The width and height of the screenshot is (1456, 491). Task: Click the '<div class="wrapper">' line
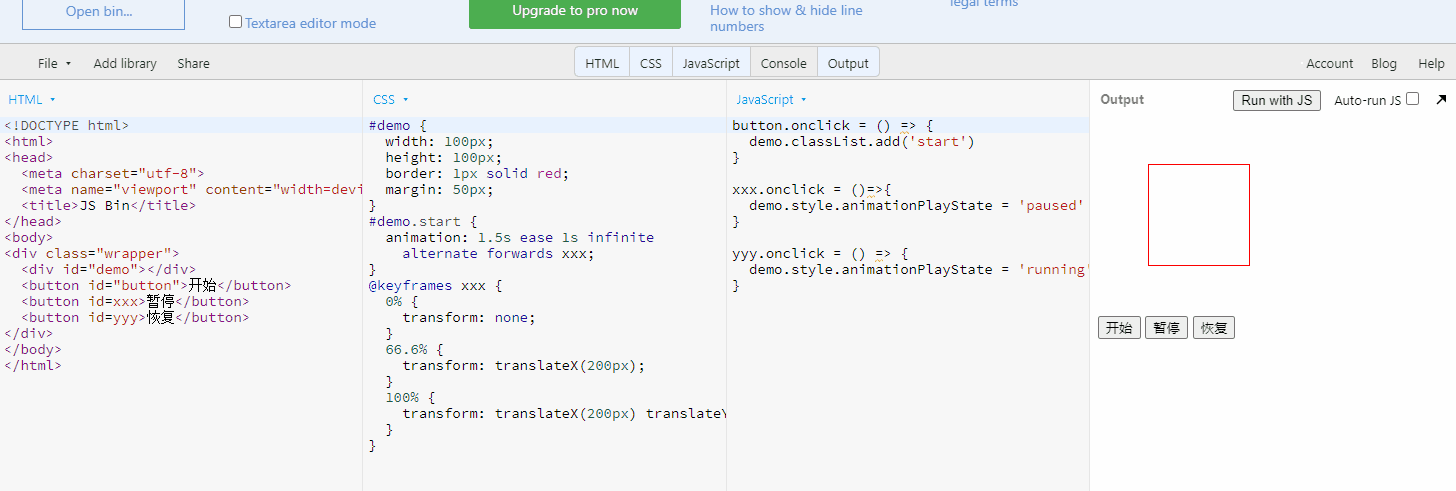91,253
